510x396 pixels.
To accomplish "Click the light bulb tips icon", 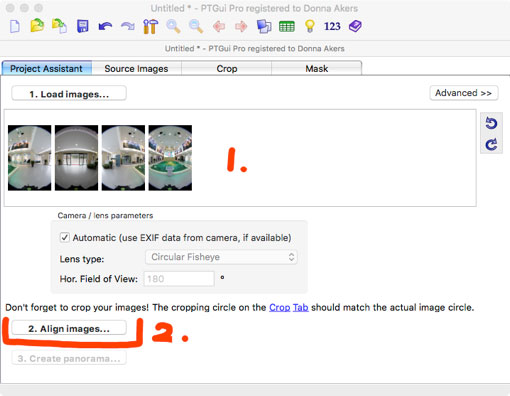I will click(310, 26).
